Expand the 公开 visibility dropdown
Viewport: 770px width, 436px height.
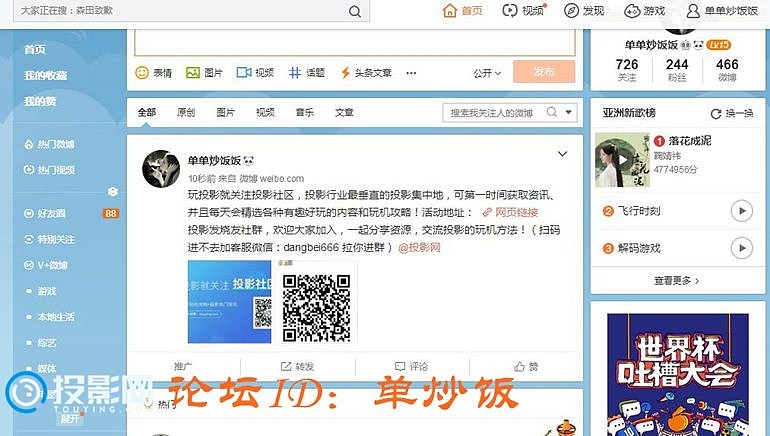click(487, 73)
